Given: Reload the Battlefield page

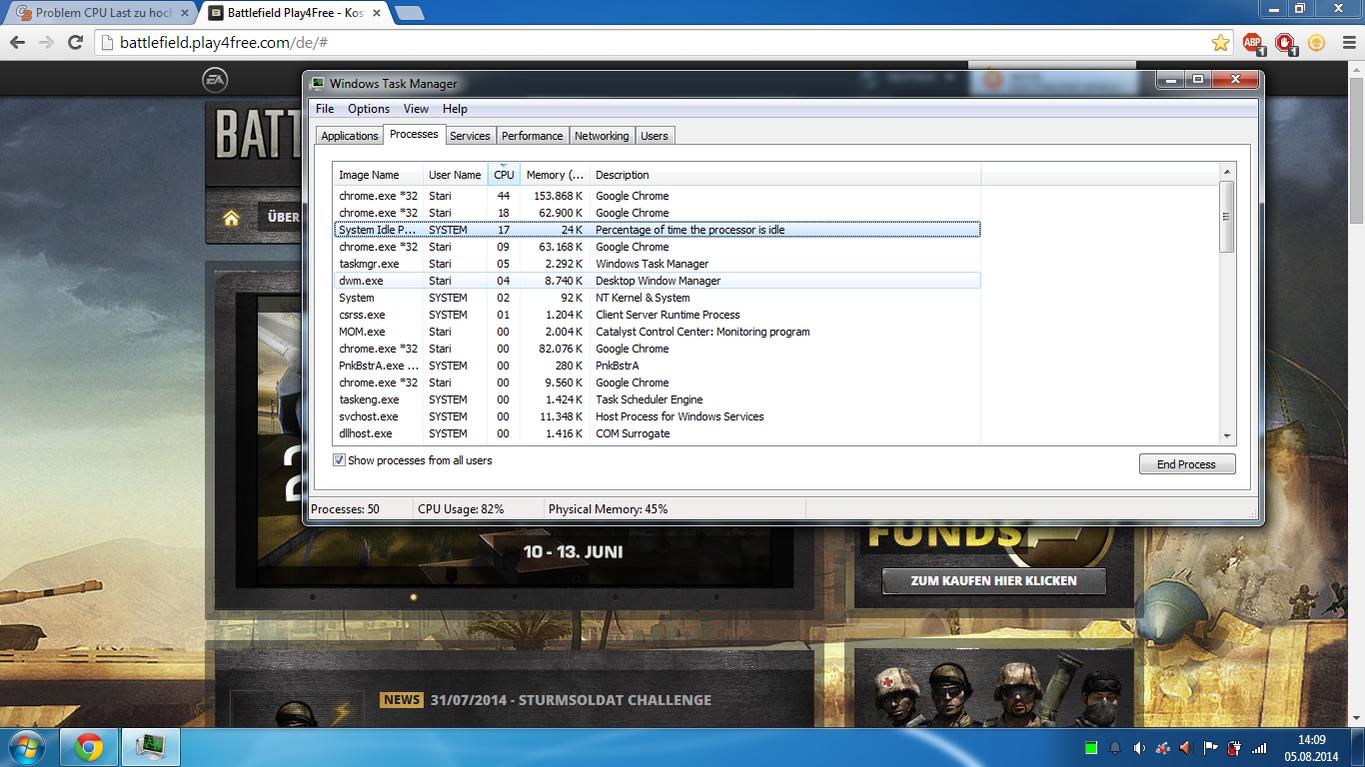Looking at the screenshot, I should [x=75, y=43].
